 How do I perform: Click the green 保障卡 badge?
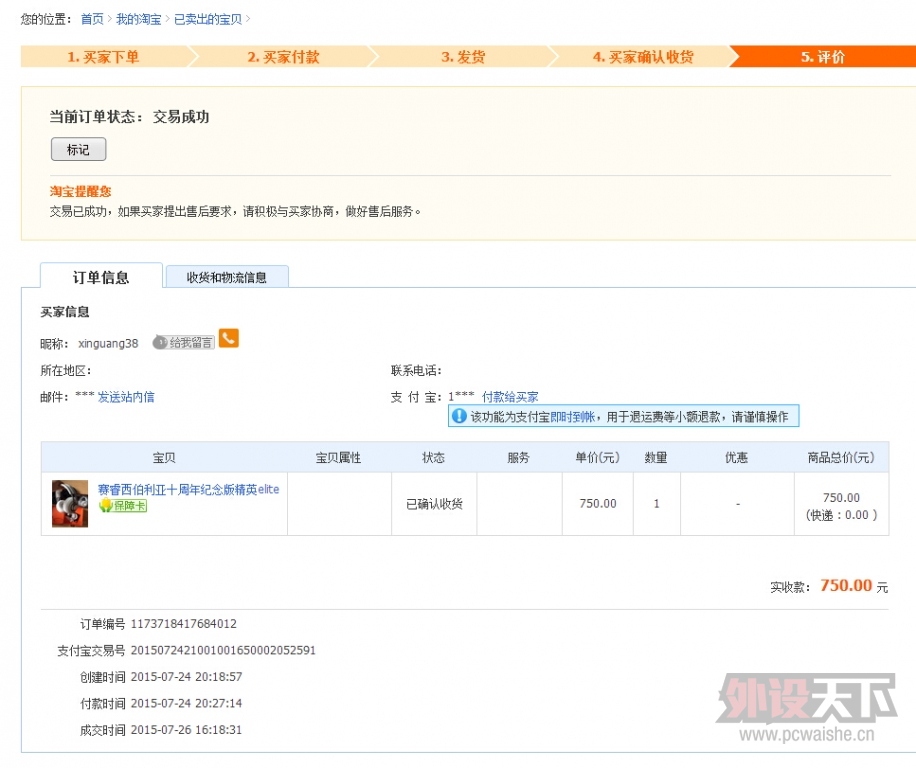pos(122,506)
